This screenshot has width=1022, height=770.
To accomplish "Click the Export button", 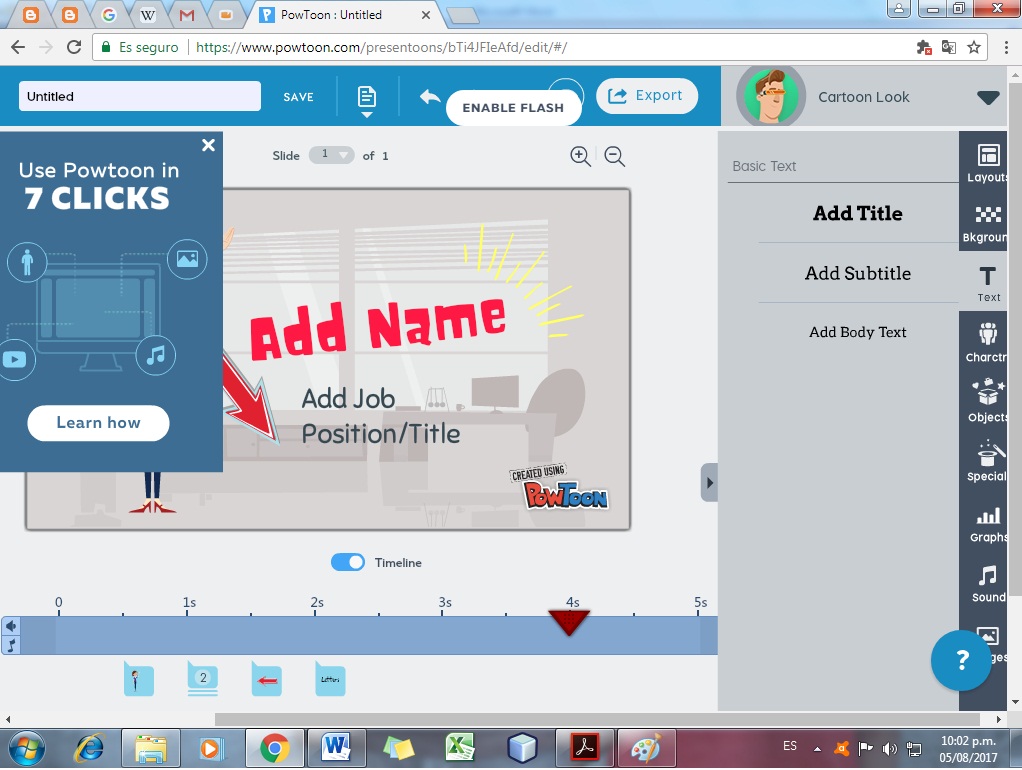I will pyautogui.click(x=646, y=95).
